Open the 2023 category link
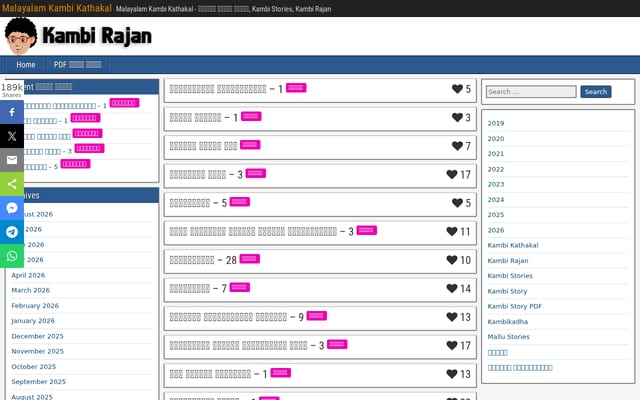Screen dimensions: 640x400 pyautogui.click(x=496, y=184)
